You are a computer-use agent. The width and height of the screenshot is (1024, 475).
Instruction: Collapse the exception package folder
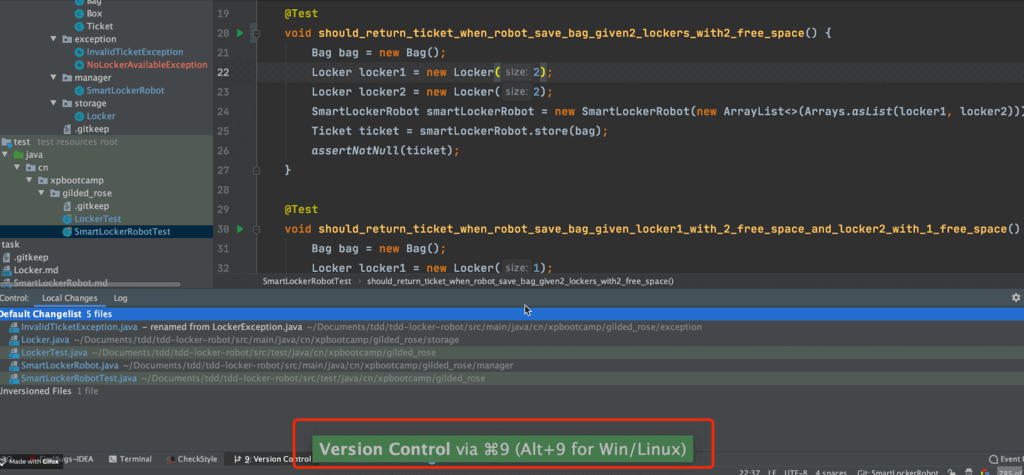(54, 39)
